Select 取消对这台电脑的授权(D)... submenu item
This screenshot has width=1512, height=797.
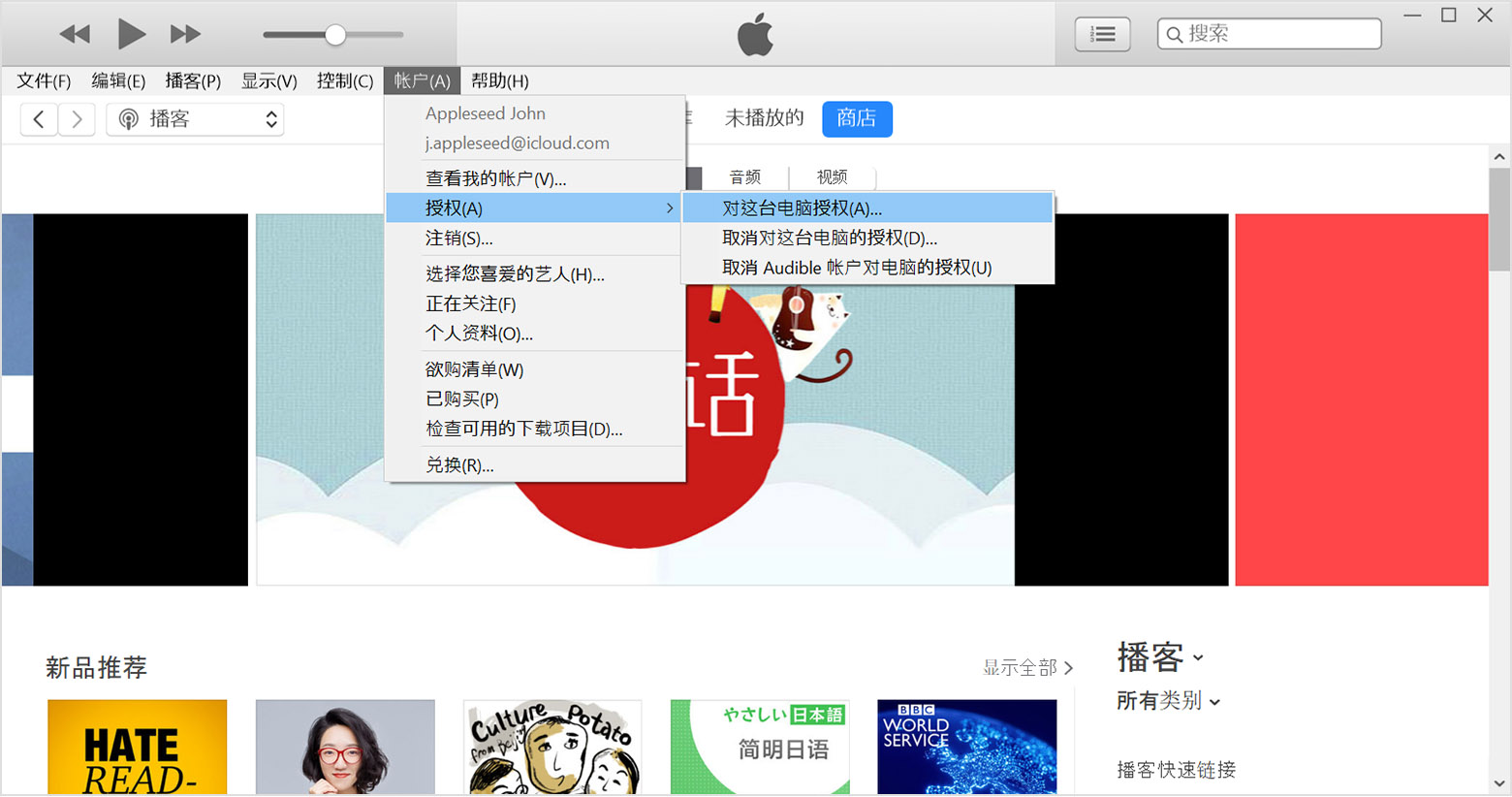(x=867, y=239)
